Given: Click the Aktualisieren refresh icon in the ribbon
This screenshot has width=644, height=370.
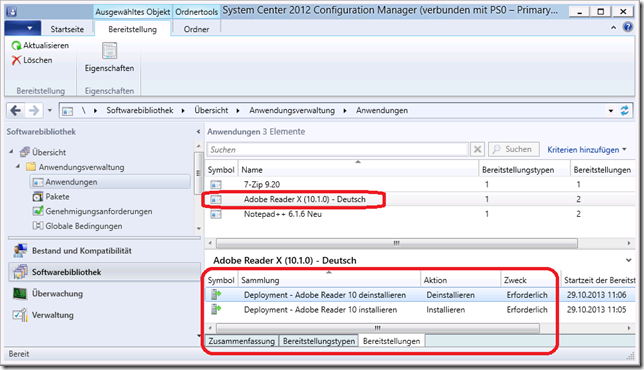Looking at the screenshot, I should 16,46.
